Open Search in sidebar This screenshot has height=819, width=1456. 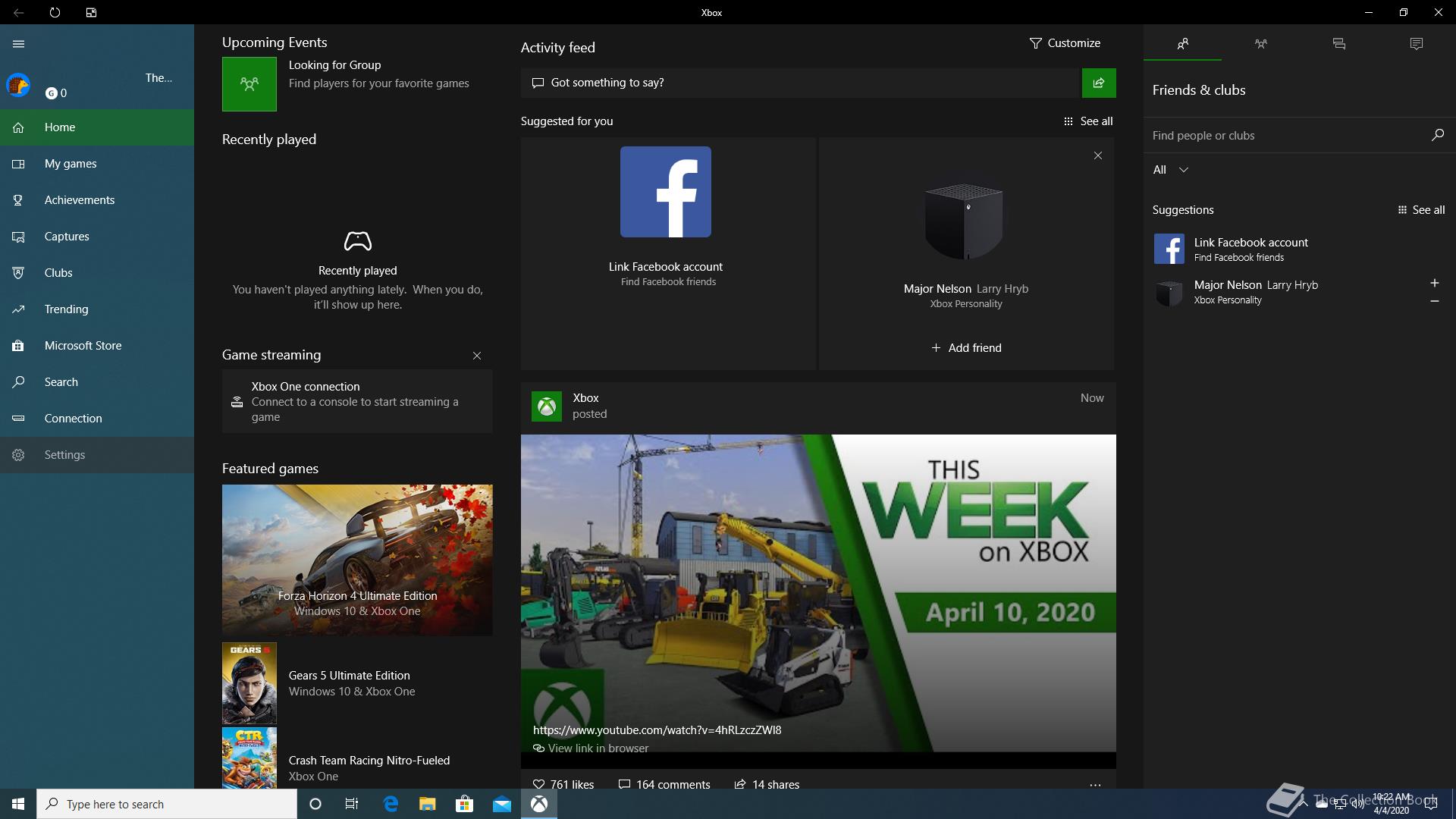tap(97, 382)
